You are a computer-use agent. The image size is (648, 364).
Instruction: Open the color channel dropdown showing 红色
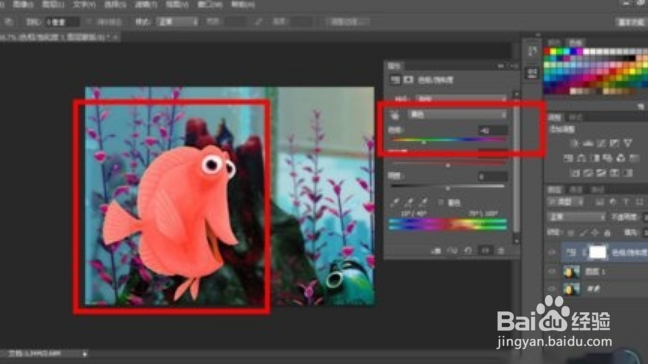point(458,114)
